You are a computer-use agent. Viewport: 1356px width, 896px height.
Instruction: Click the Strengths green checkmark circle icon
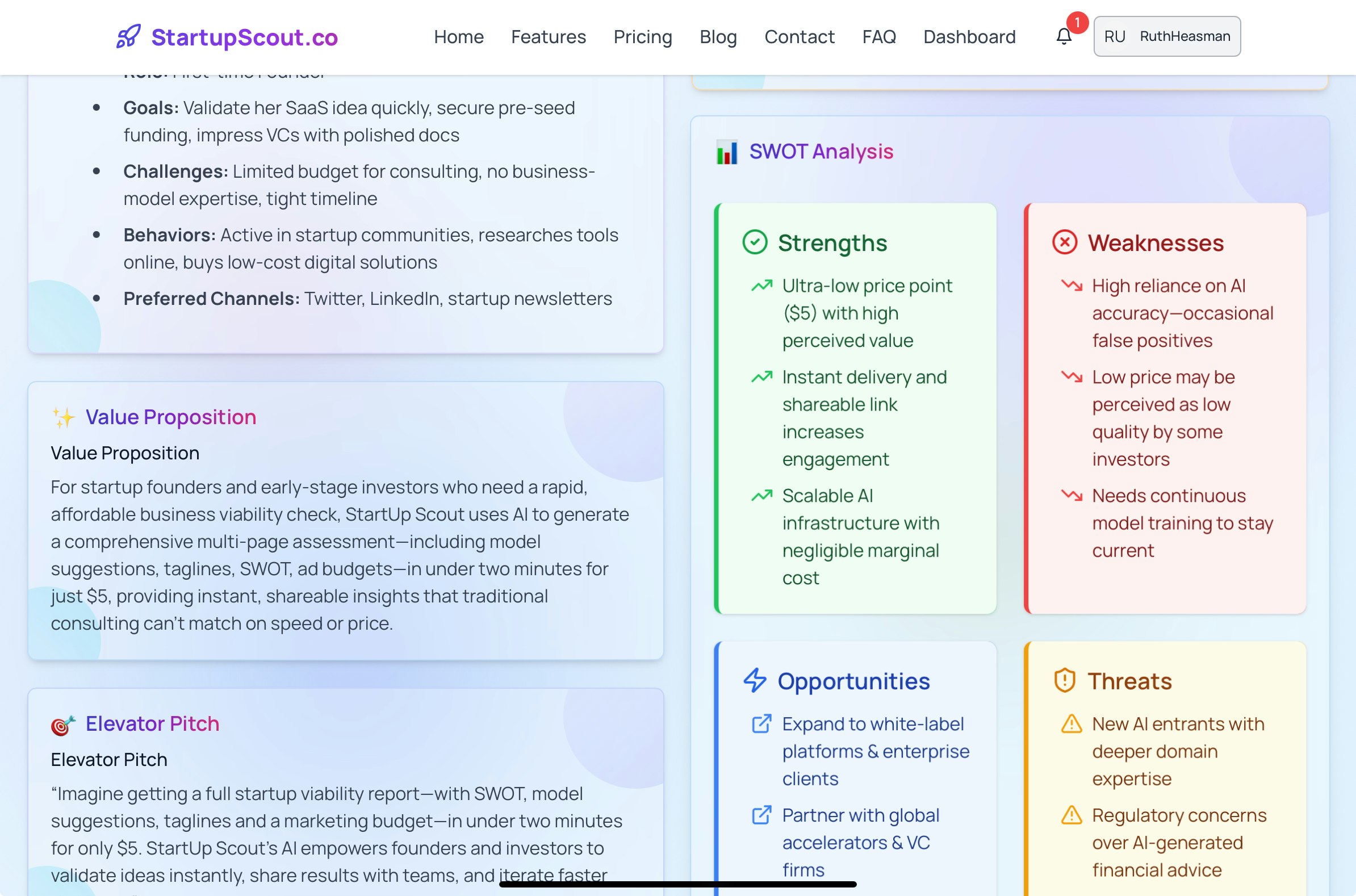[x=754, y=242]
